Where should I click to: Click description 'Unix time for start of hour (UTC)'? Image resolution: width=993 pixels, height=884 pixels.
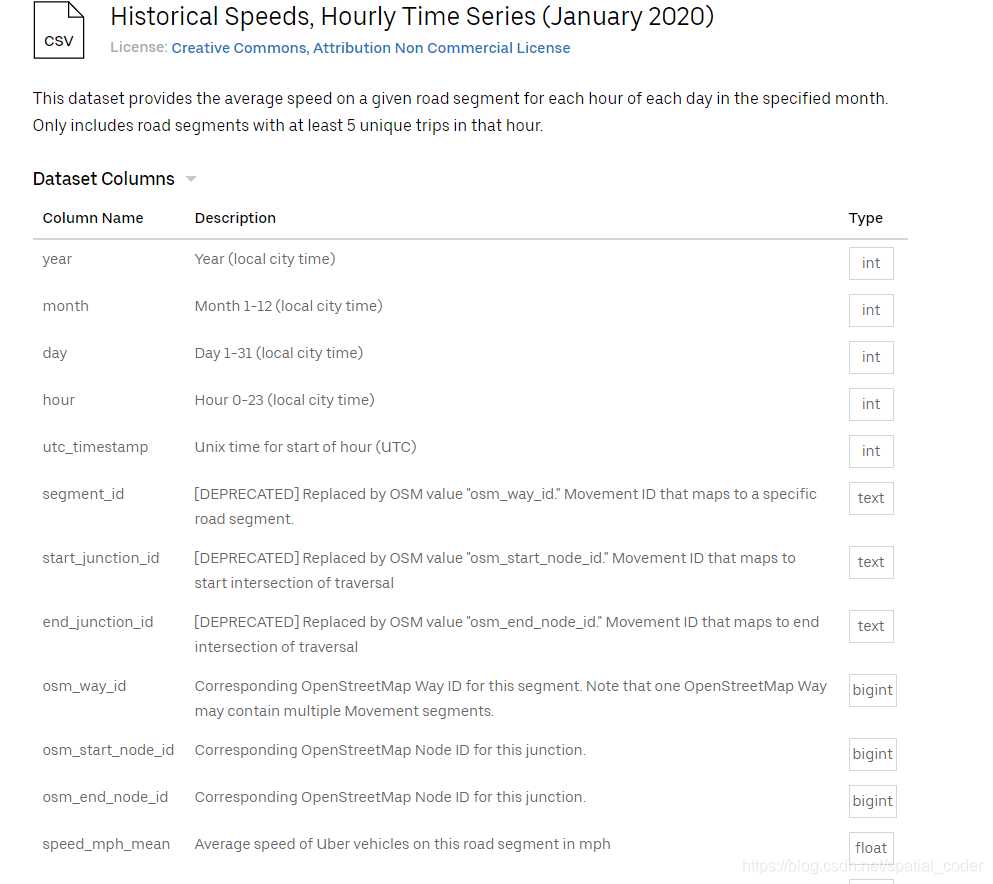[305, 447]
